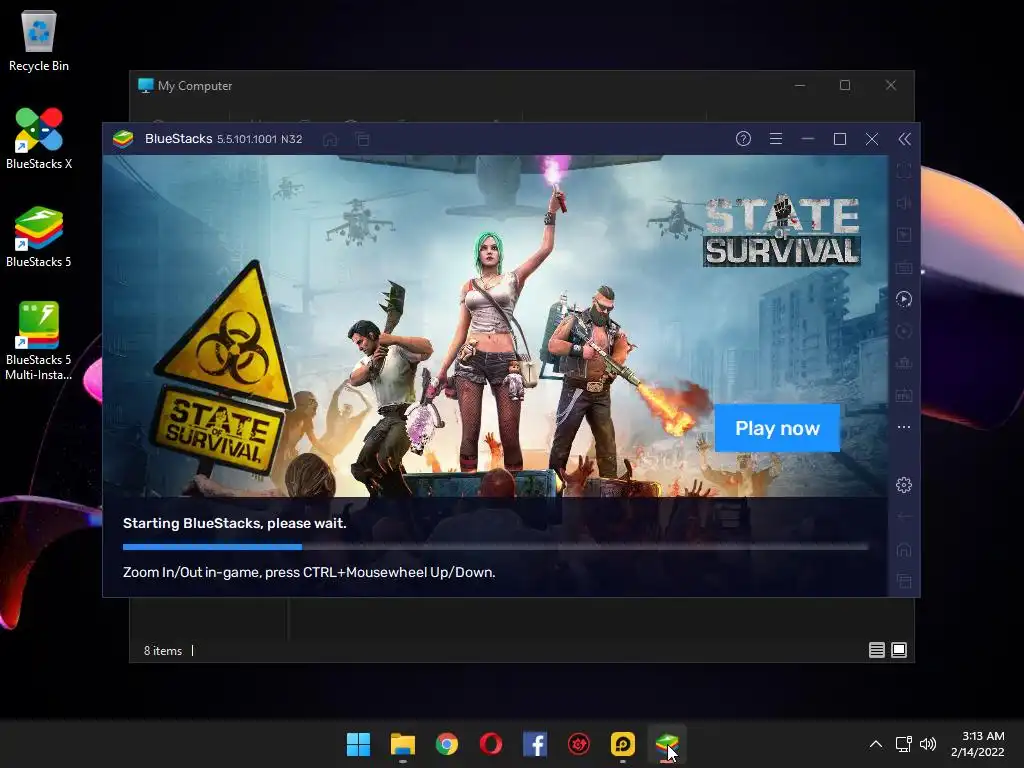
Task: Toggle fullscreen from BlueStacks side toolbar
Action: (904, 171)
